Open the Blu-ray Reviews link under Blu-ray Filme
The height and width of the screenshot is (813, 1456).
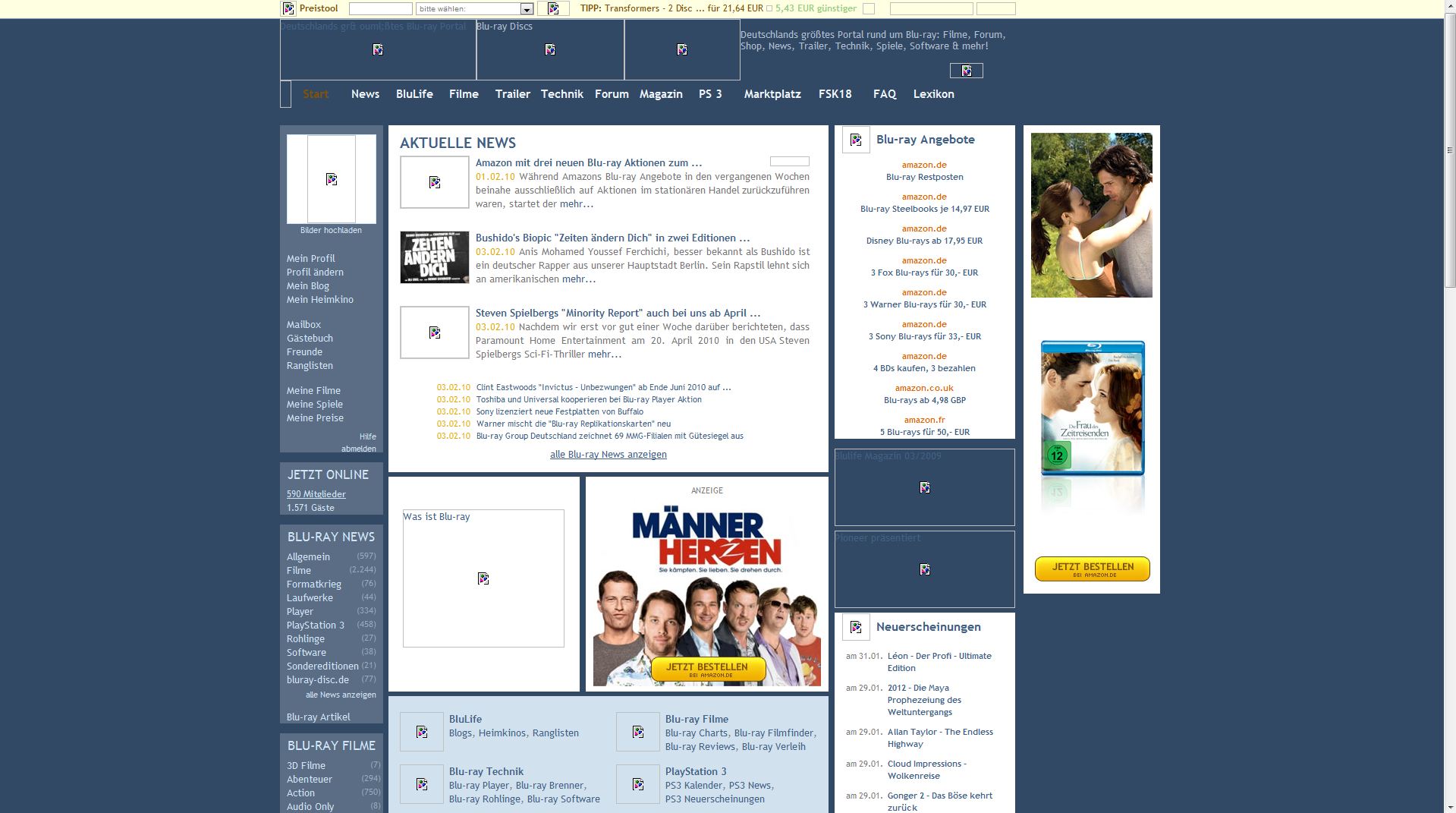click(x=700, y=747)
